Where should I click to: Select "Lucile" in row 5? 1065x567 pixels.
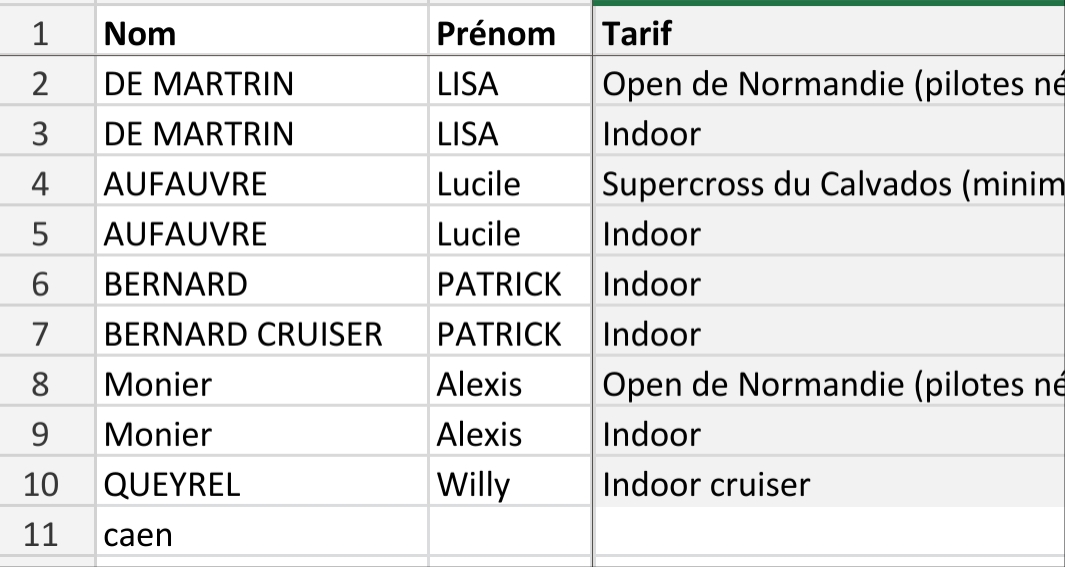coord(508,234)
